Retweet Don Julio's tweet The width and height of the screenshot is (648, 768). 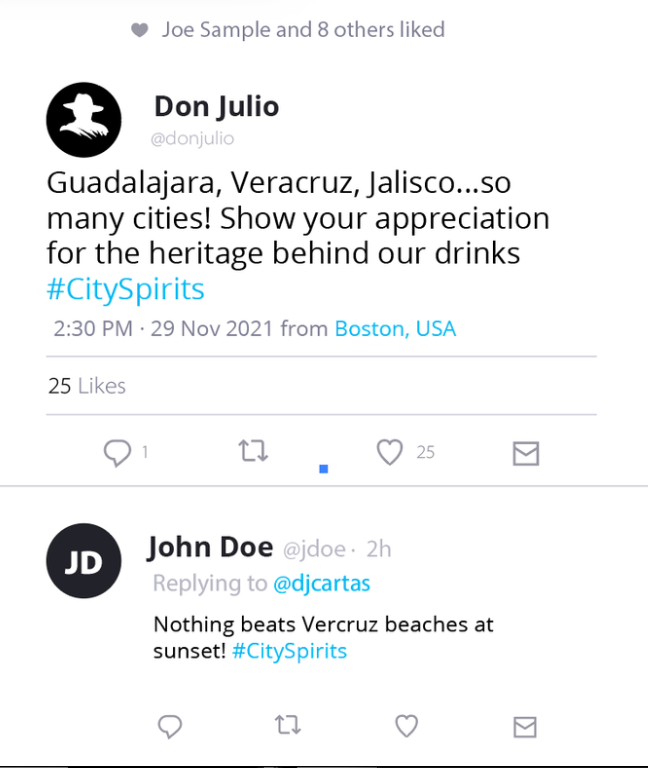click(254, 453)
